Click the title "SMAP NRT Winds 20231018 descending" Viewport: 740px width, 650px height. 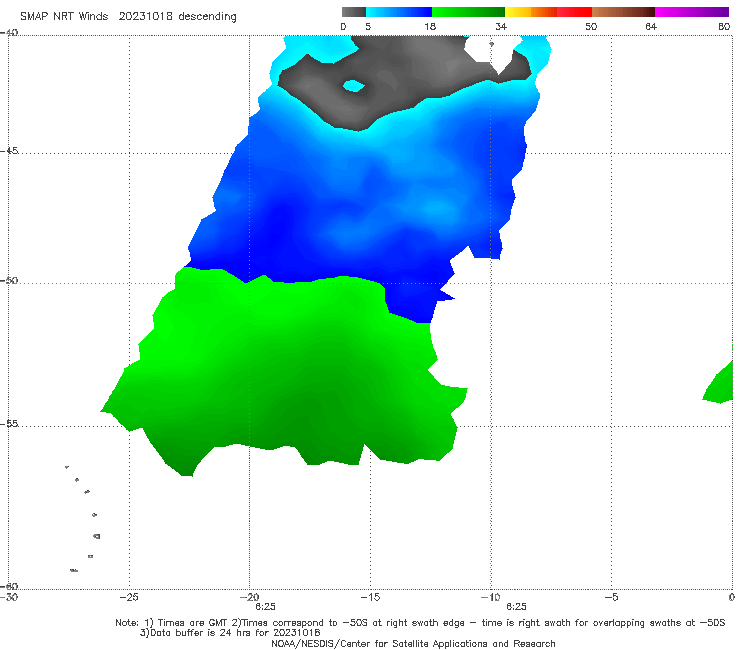pos(128,16)
